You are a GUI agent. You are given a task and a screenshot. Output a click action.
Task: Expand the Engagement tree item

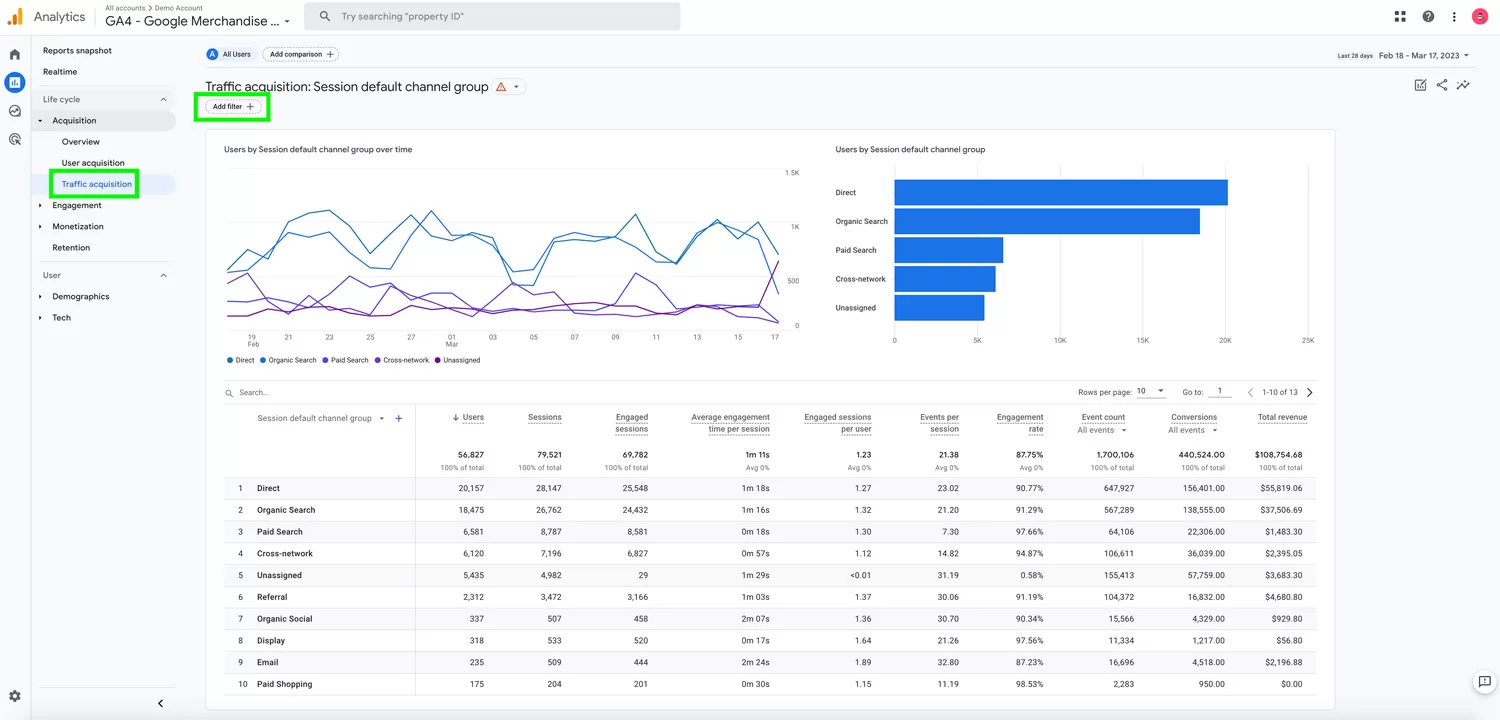click(x=41, y=205)
